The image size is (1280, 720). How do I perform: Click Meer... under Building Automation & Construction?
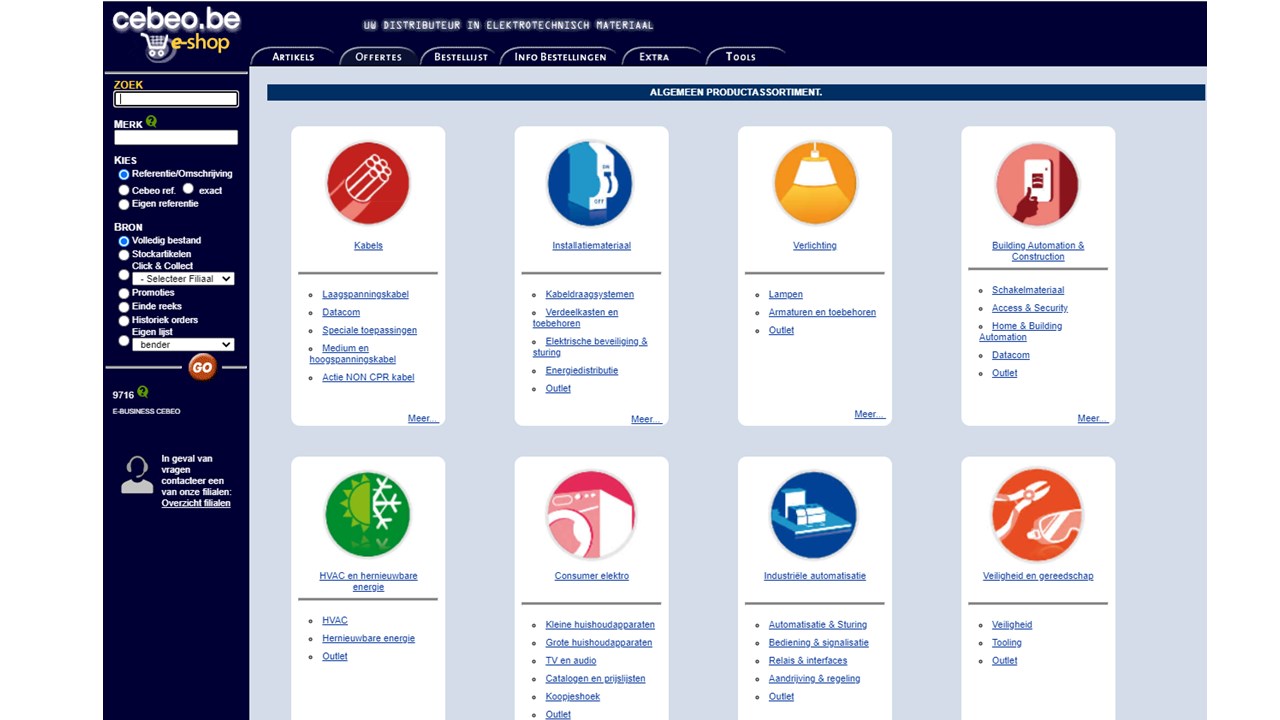[1092, 418]
